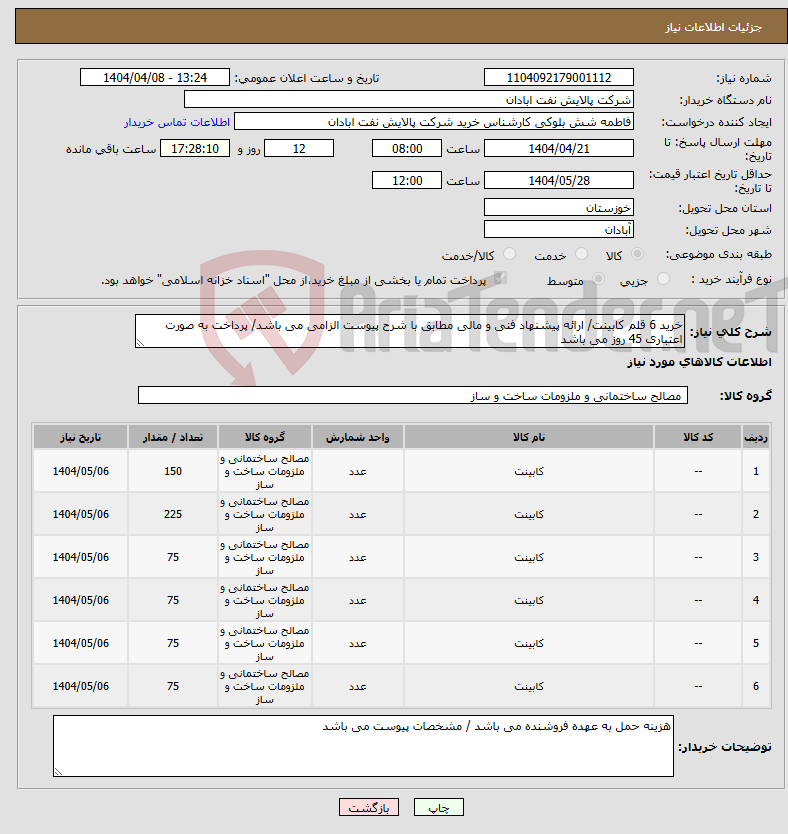Screen dimensions: 788x834
Task: Click the page title جزئیات اطلاعات نیاز
Action: tap(714, 27)
